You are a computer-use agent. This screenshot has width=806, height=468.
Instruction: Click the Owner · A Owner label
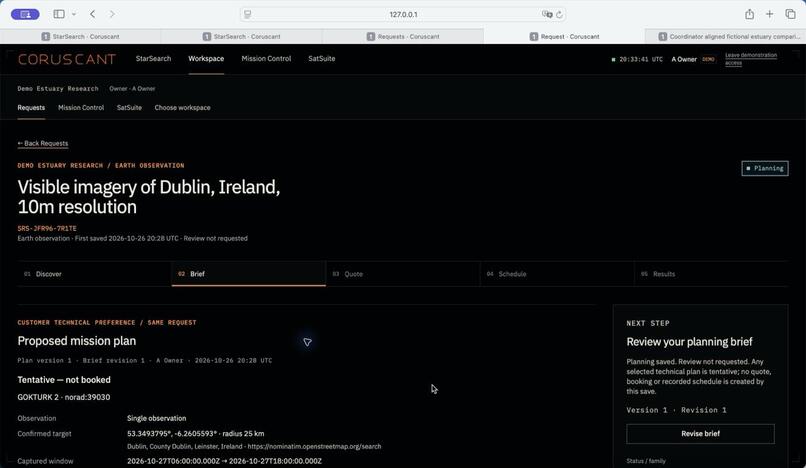(132, 88)
